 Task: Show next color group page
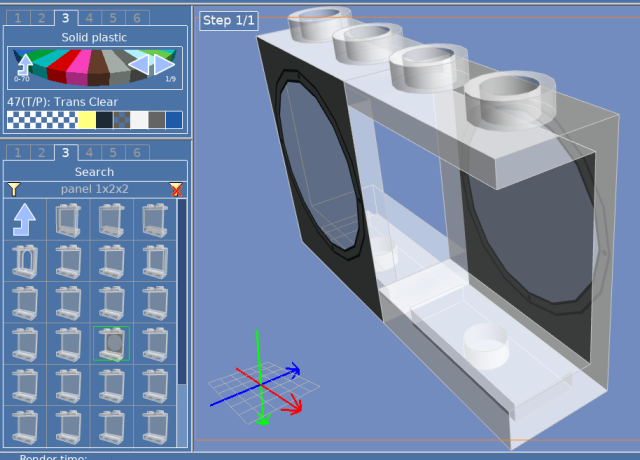point(165,65)
